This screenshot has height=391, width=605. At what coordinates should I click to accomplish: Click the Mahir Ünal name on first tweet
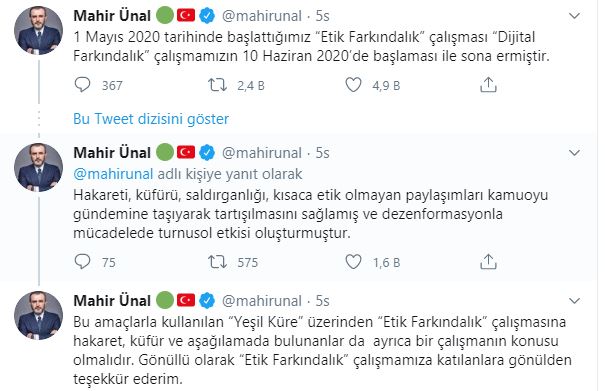pos(112,16)
